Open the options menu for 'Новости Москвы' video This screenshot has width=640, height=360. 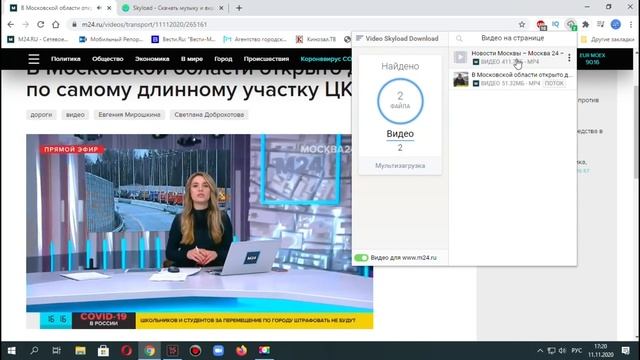coord(569,58)
